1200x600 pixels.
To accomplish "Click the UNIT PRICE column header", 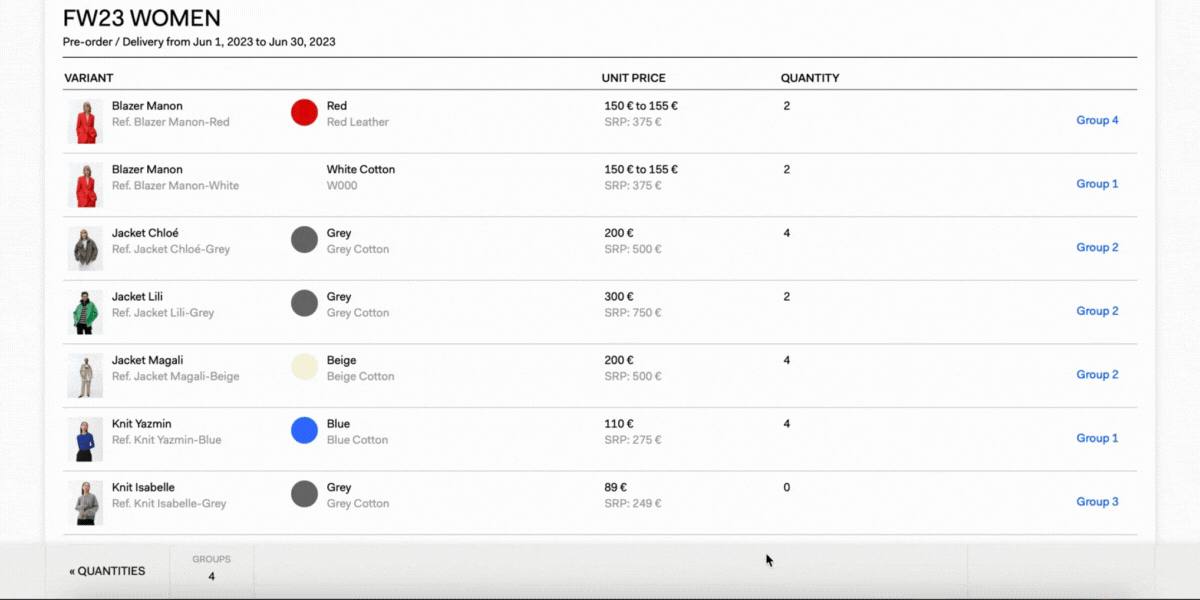I will pos(633,78).
